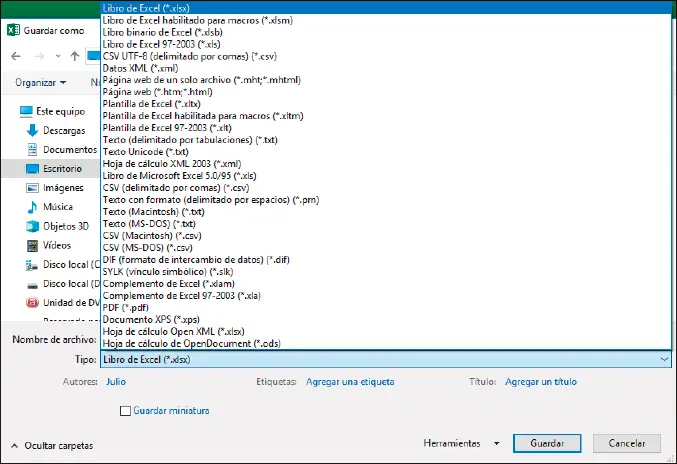Click the Imágenes picture icon

[x=32, y=188]
